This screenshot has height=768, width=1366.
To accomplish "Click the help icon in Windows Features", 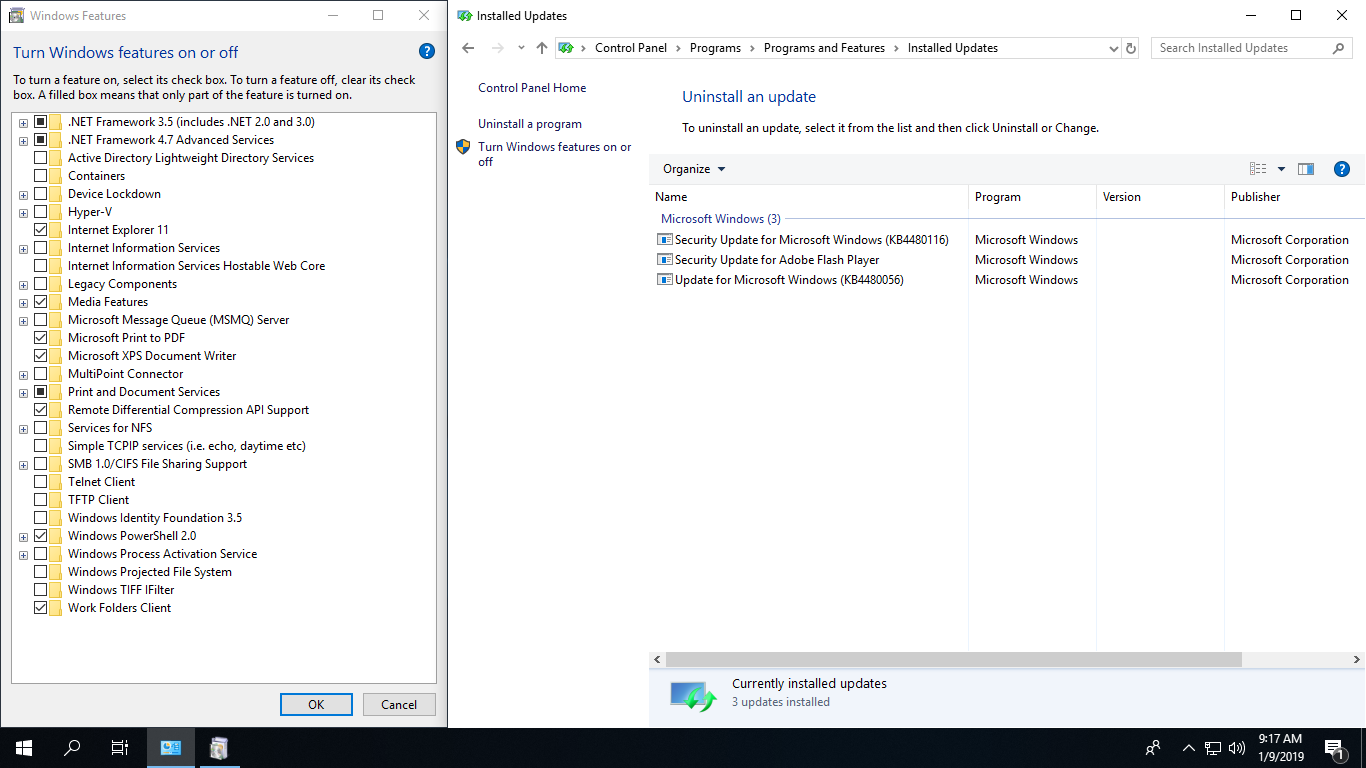I will point(427,52).
